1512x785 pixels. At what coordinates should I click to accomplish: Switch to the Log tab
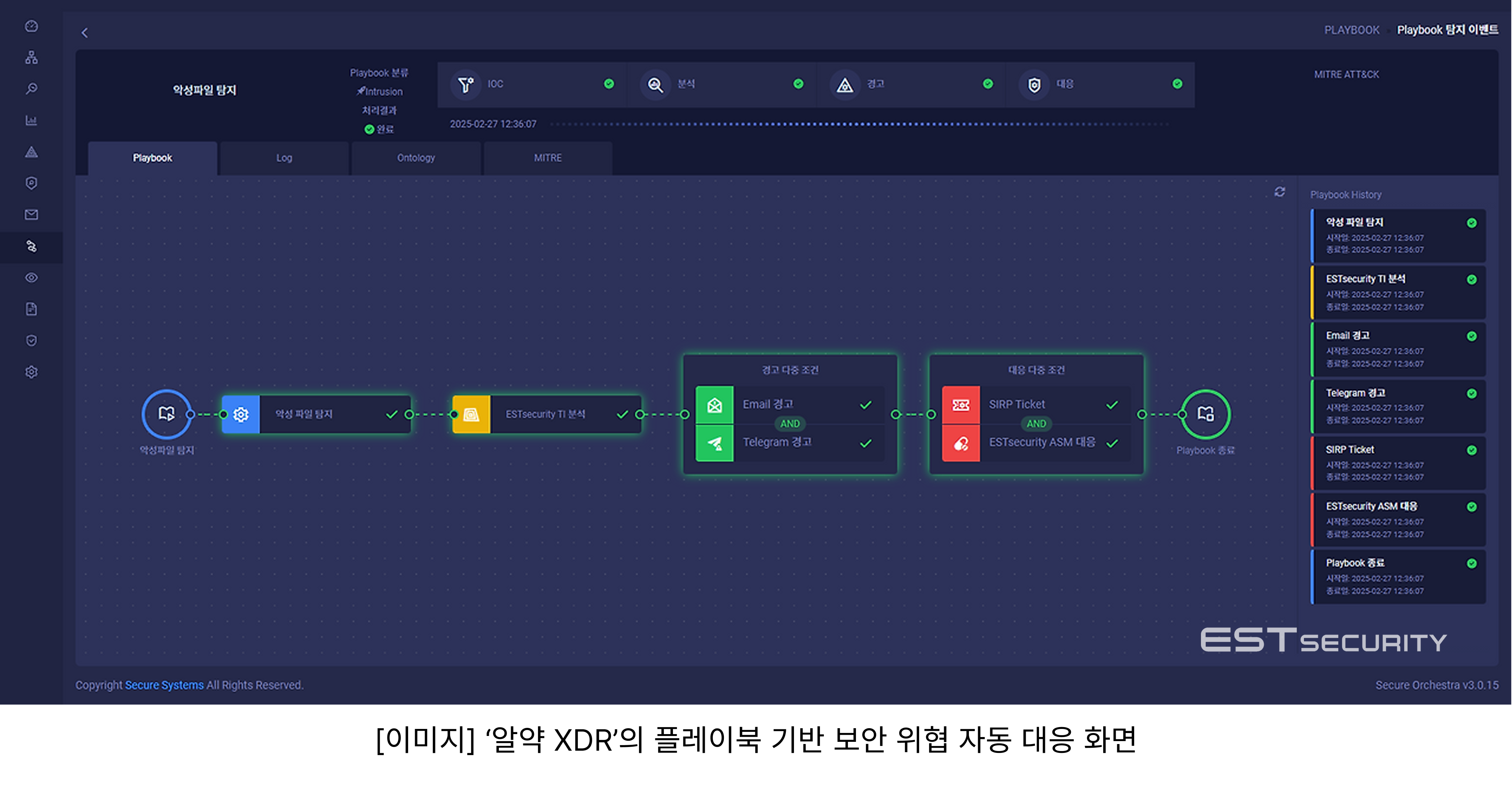284,158
